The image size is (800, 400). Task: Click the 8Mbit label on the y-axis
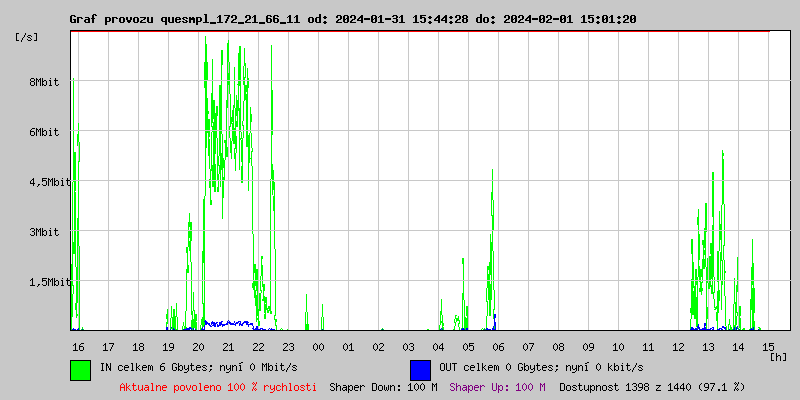point(44,82)
